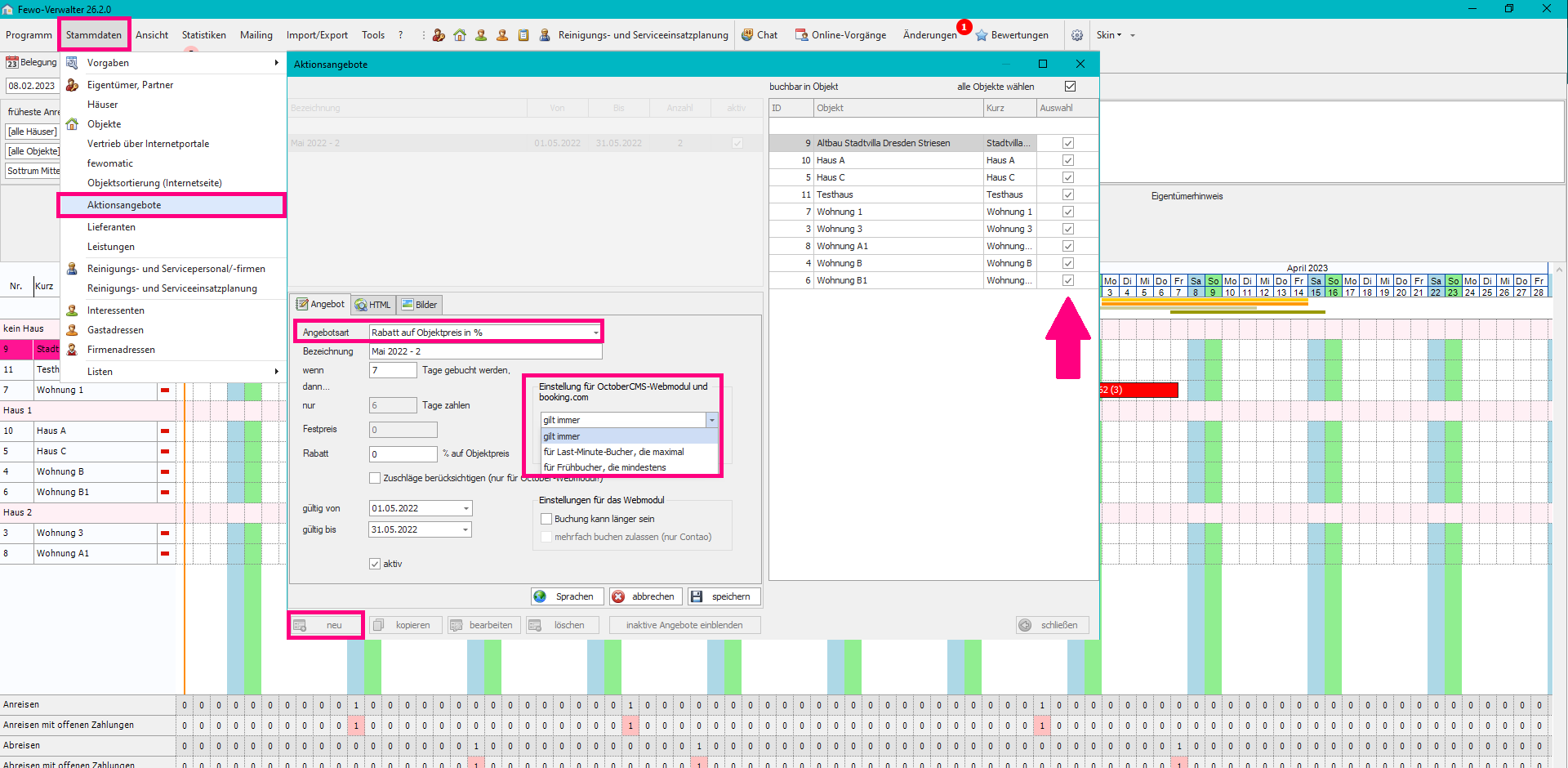Click the red marker in Haus A row
1568x768 pixels.
(165, 431)
